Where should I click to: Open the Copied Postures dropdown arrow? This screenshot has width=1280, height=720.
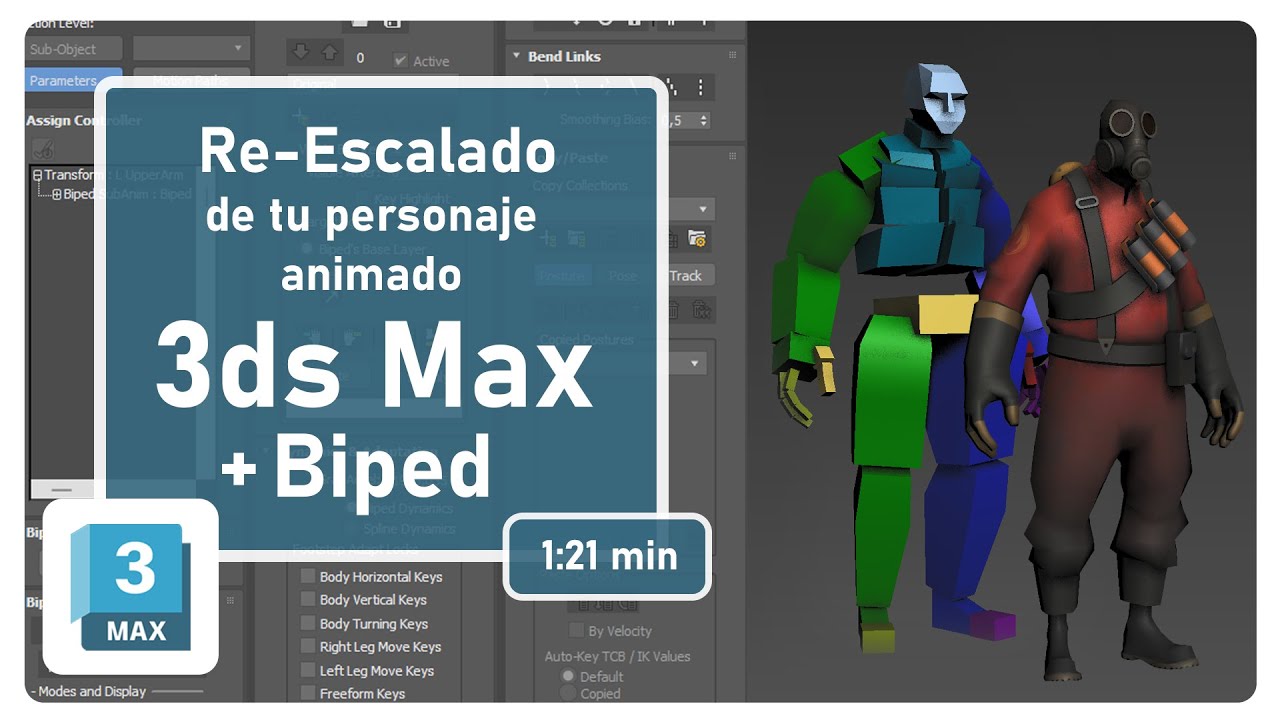(695, 363)
